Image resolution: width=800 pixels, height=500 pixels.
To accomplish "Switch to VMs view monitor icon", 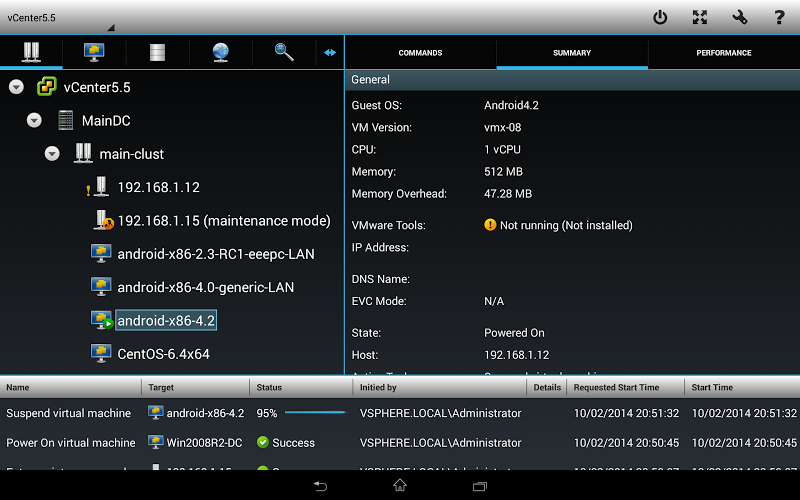I will click(x=94, y=52).
